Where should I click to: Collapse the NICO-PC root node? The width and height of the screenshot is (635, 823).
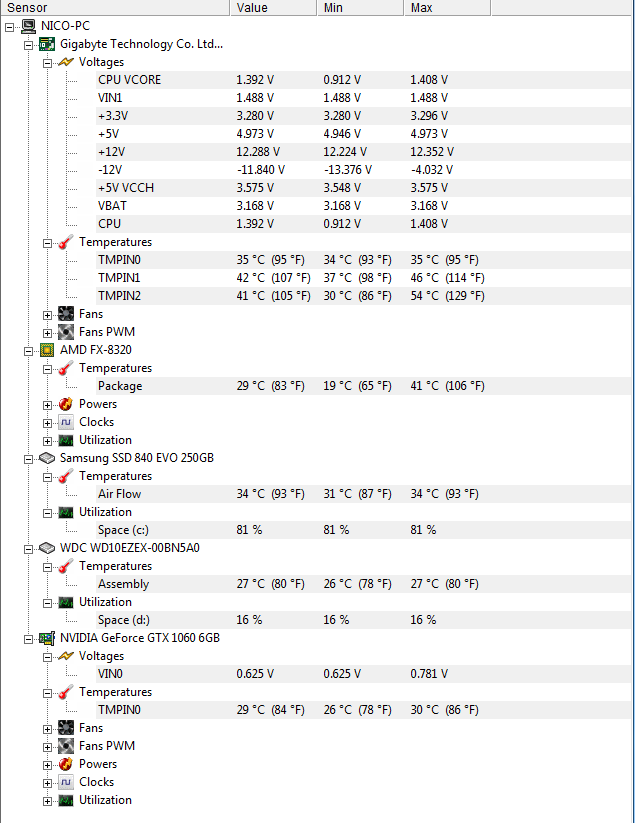pyautogui.click(x=9, y=27)
